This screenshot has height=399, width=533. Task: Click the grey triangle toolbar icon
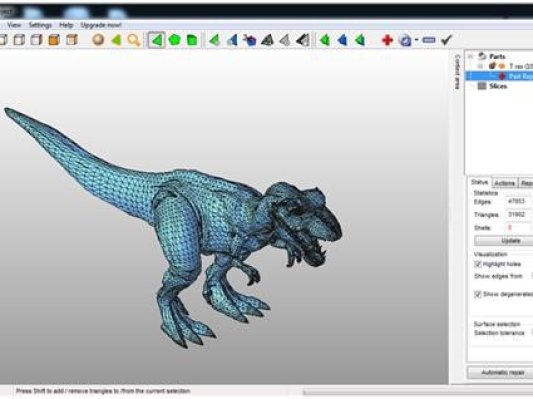(x=285, y=40)
